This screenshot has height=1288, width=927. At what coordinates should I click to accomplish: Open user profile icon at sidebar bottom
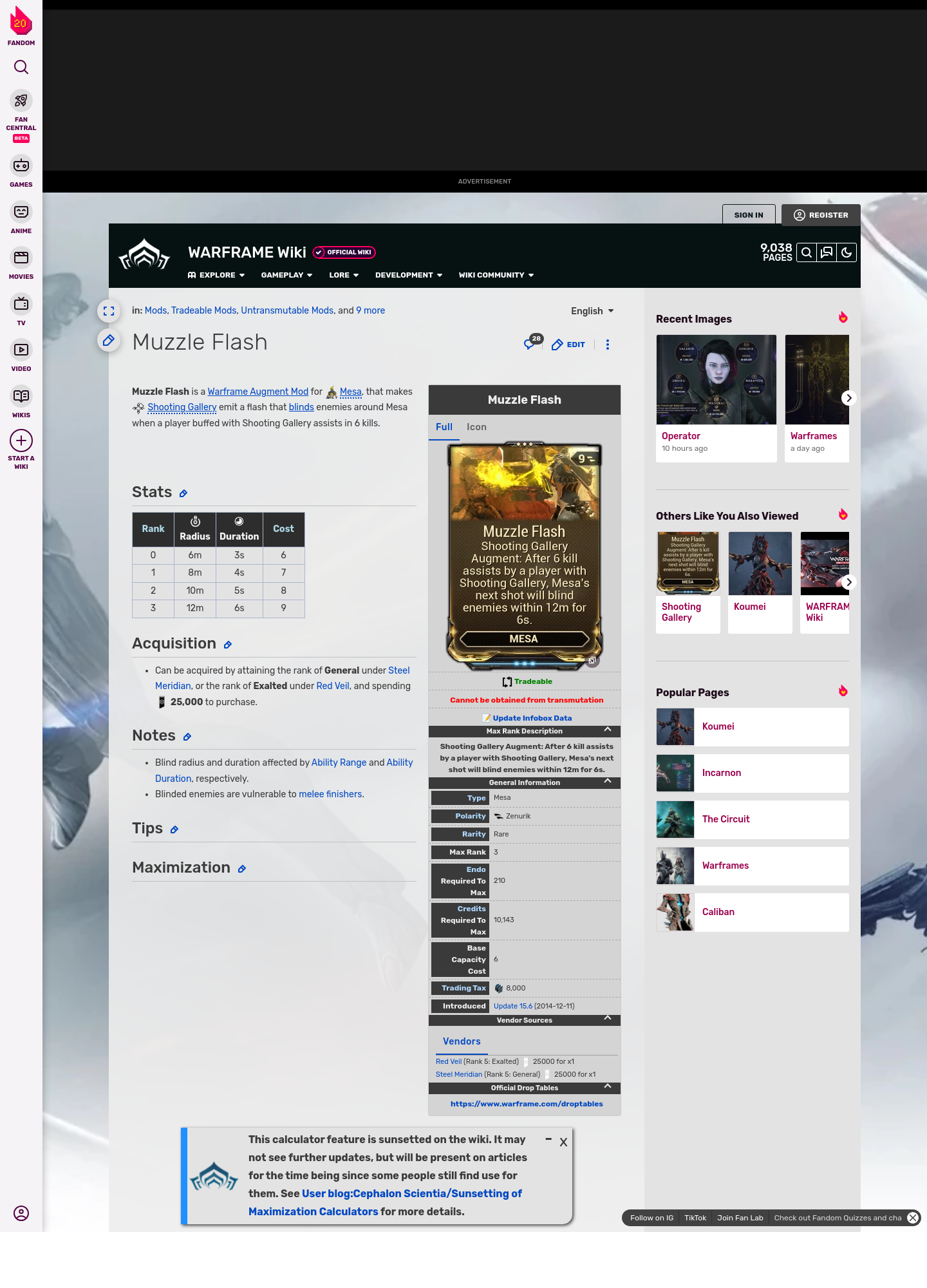[21, 1213]
